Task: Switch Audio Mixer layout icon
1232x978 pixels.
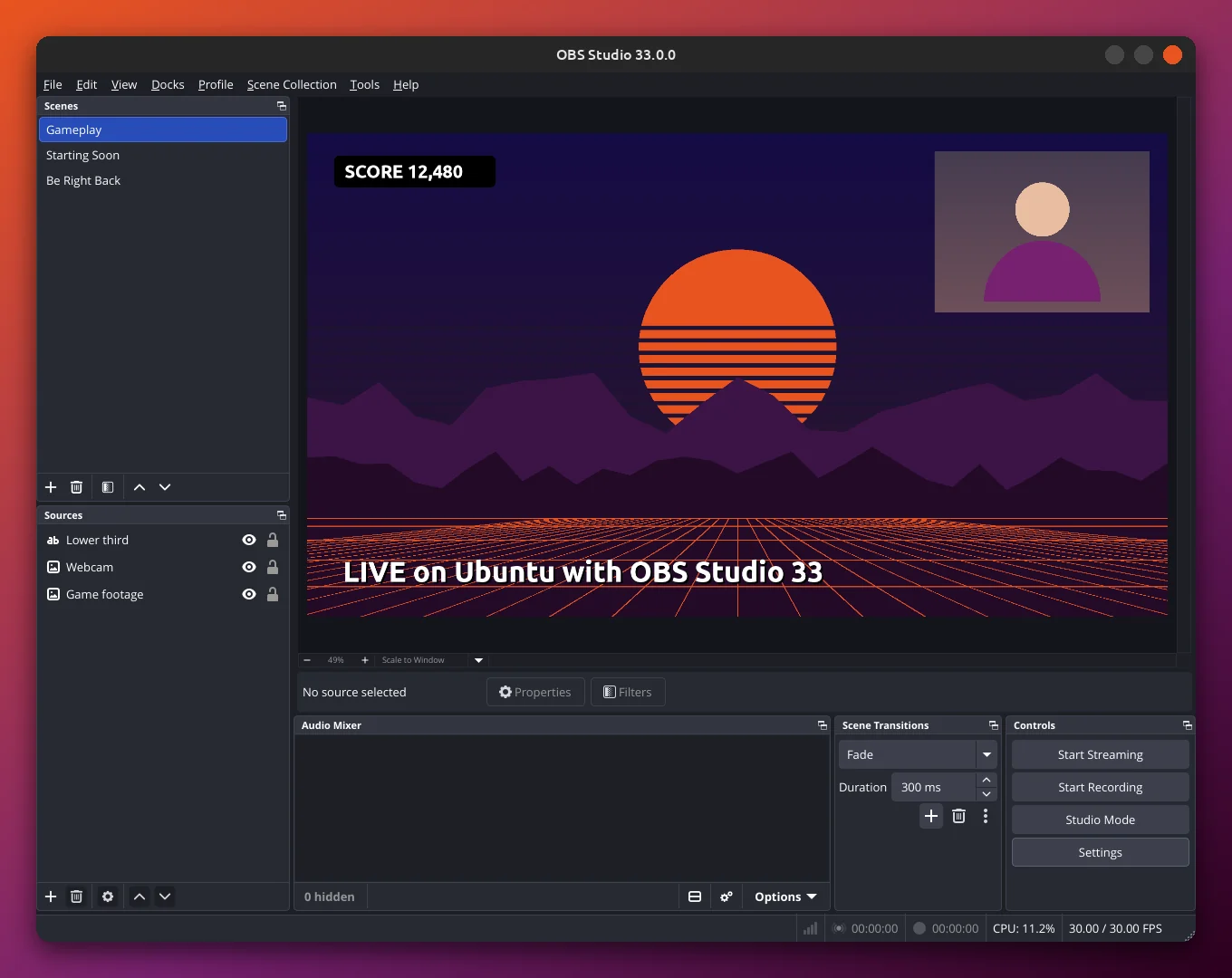Action: 695,896
